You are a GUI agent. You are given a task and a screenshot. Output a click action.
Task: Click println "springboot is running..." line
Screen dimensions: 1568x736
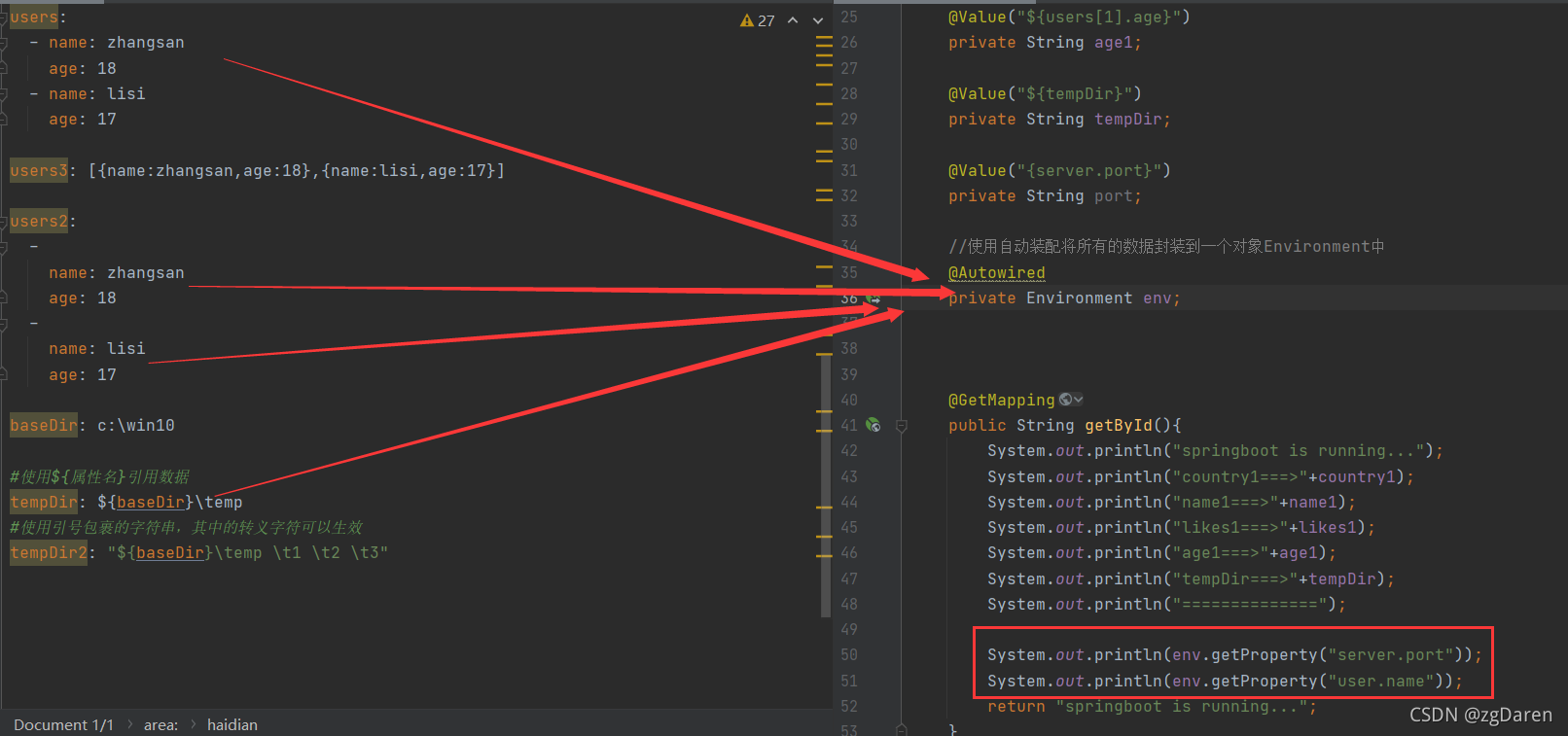point(1216,450)
